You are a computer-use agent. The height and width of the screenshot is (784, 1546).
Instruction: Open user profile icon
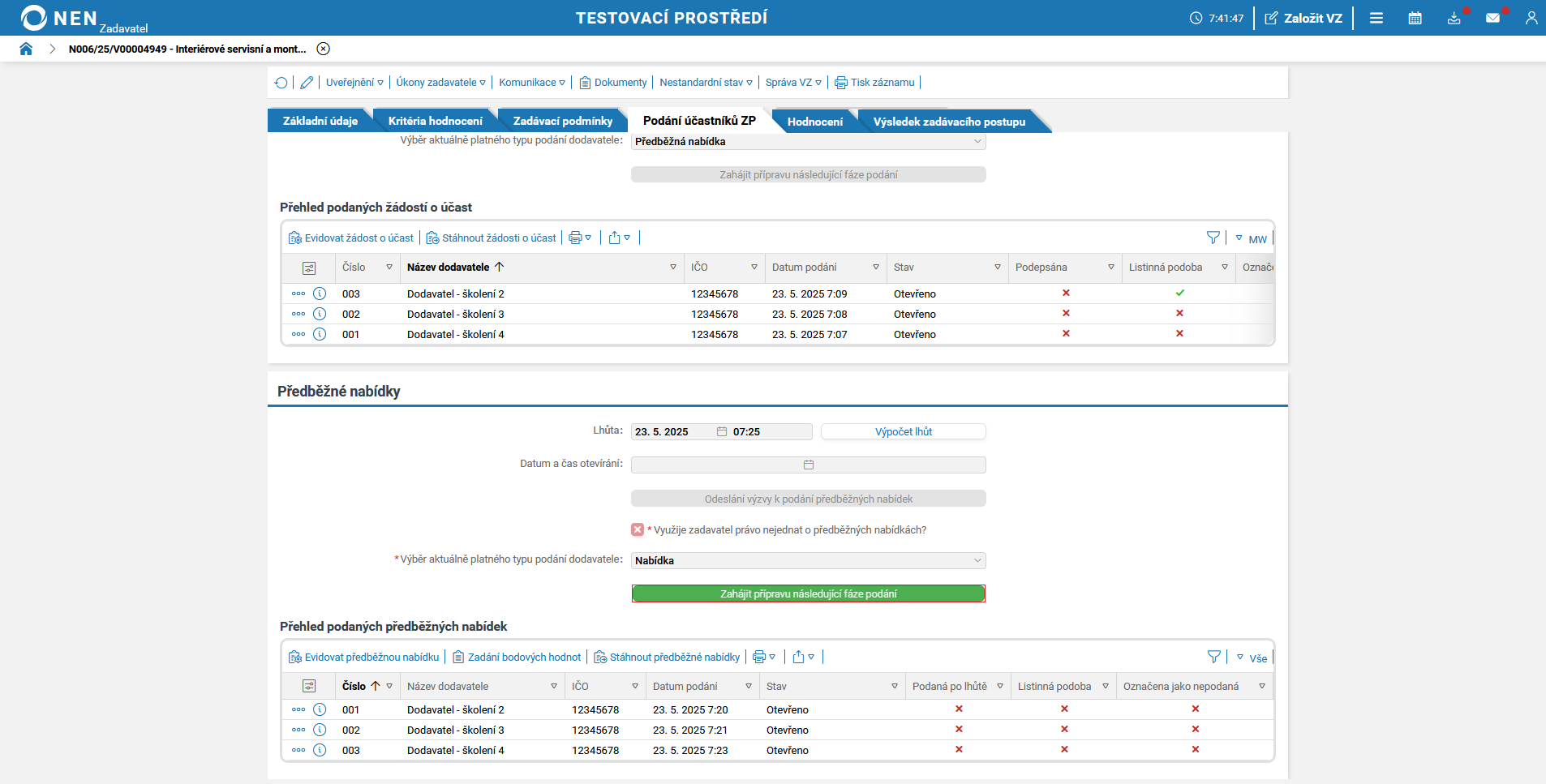point(1531,18)
